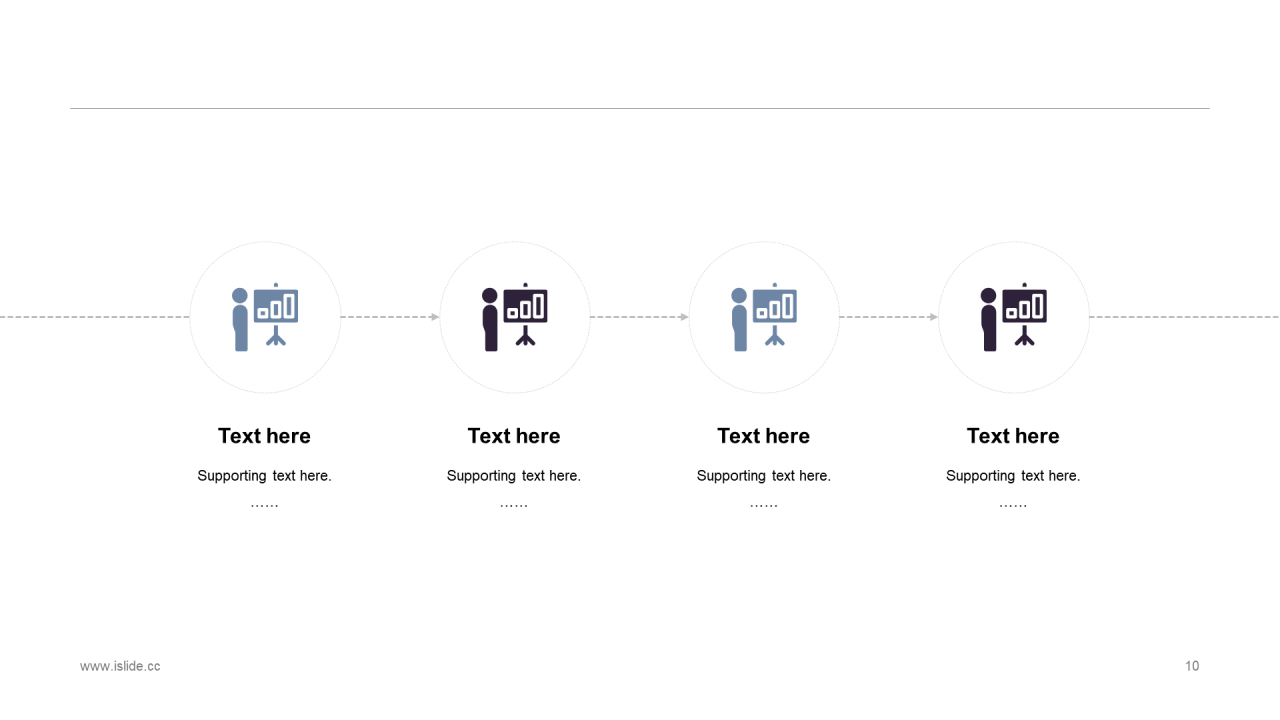Select dashed line right of last circle
Image resolution: width=1280 pixels, height=720 pixels.
coord(1184,317)
